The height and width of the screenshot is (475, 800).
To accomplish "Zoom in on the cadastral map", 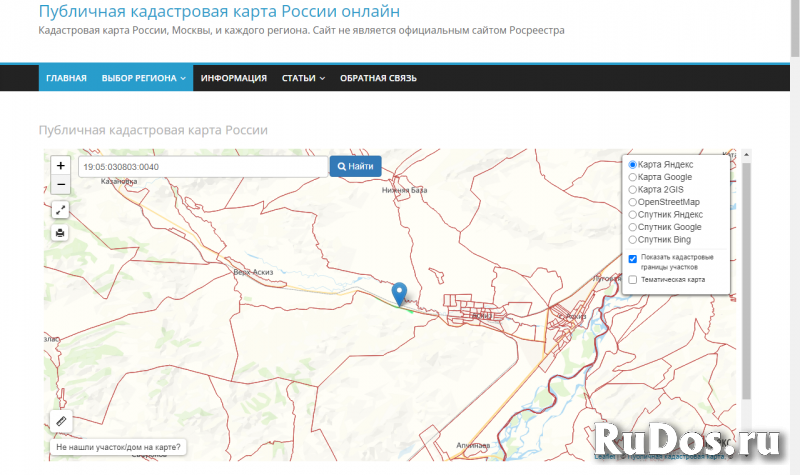I will coord(61,165).
